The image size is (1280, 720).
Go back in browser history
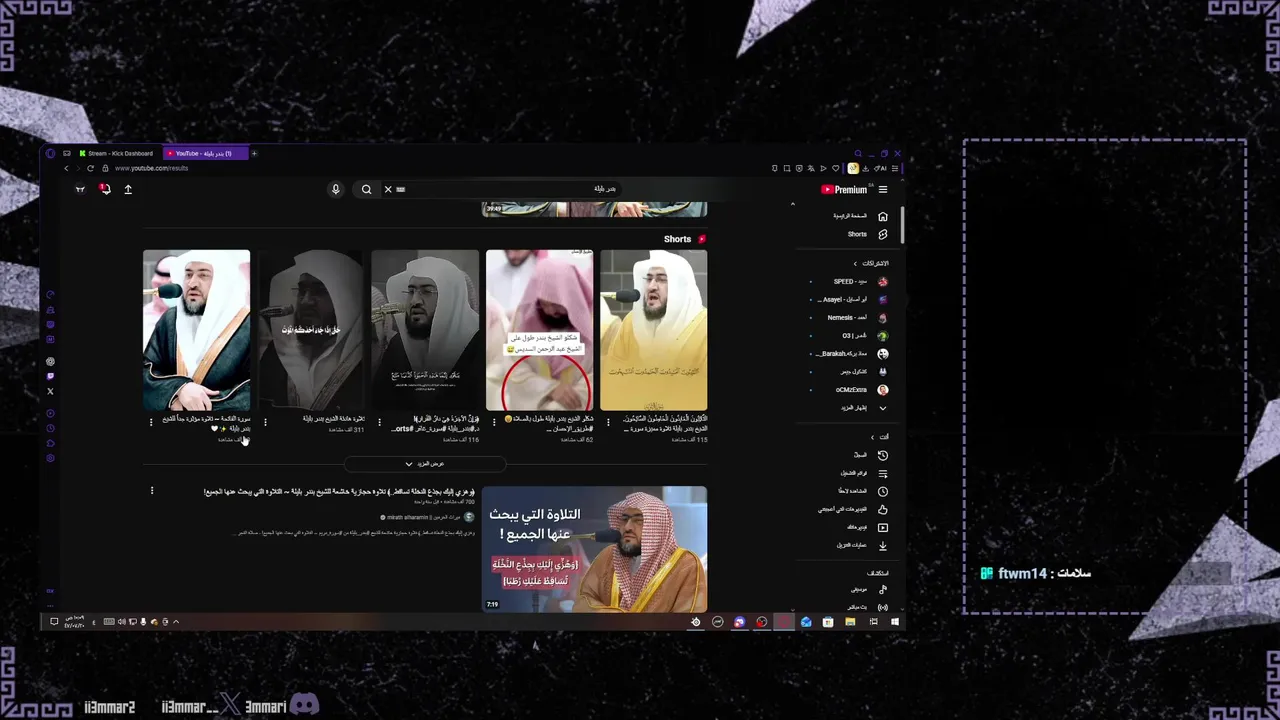coord(66,168)
